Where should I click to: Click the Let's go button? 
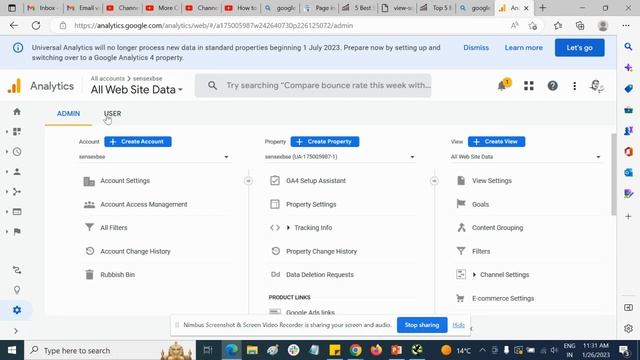pyautogui.click(x=579, y=48)
